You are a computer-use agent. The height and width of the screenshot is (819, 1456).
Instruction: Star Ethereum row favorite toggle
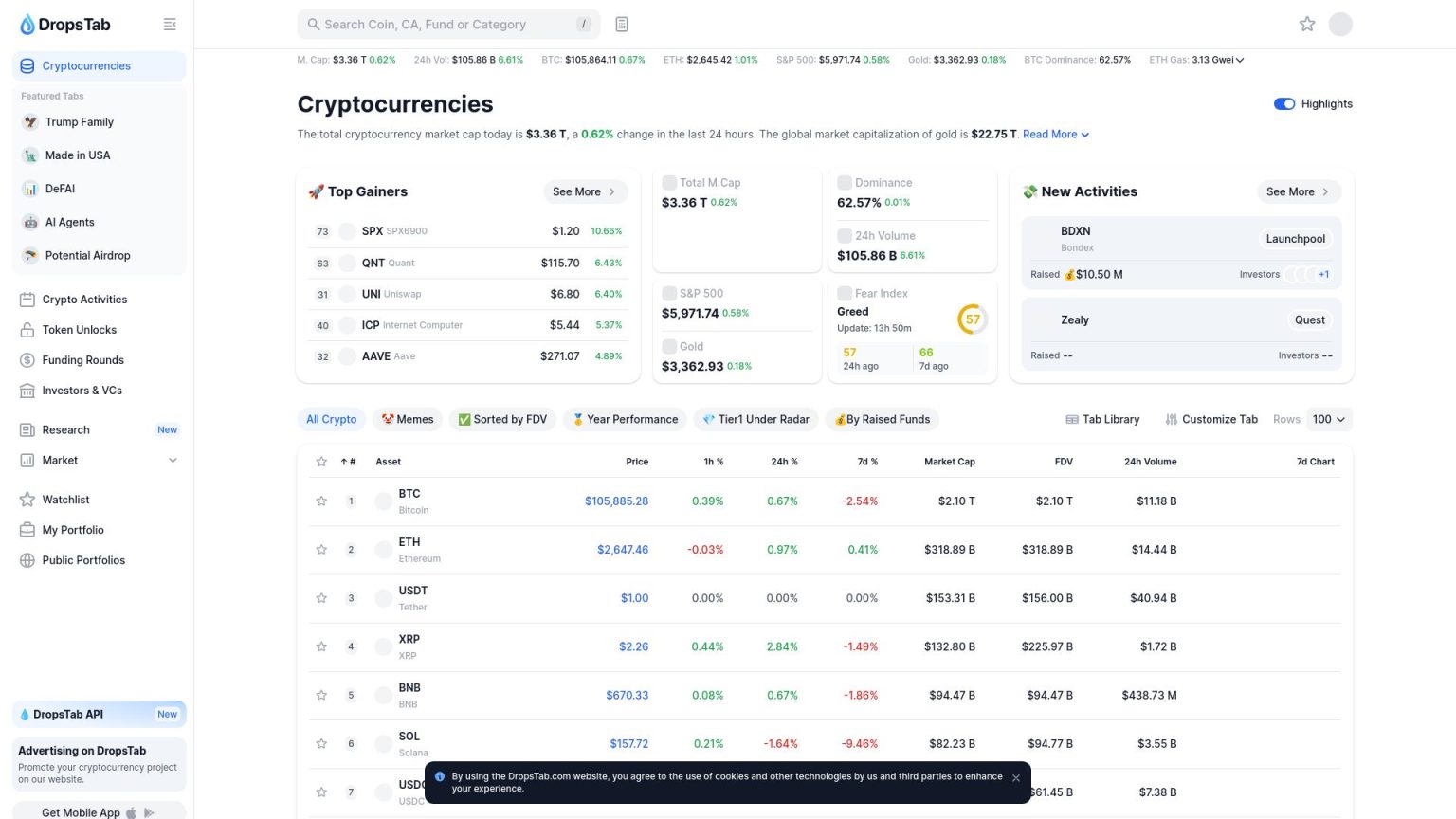tap(321, 550)
